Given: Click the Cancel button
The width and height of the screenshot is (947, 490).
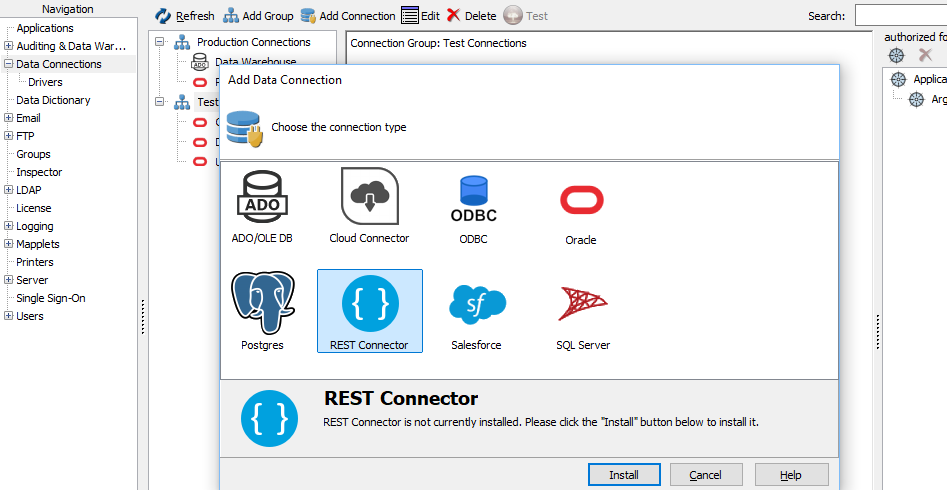Looking at the screenshot, I should (705, 475).
